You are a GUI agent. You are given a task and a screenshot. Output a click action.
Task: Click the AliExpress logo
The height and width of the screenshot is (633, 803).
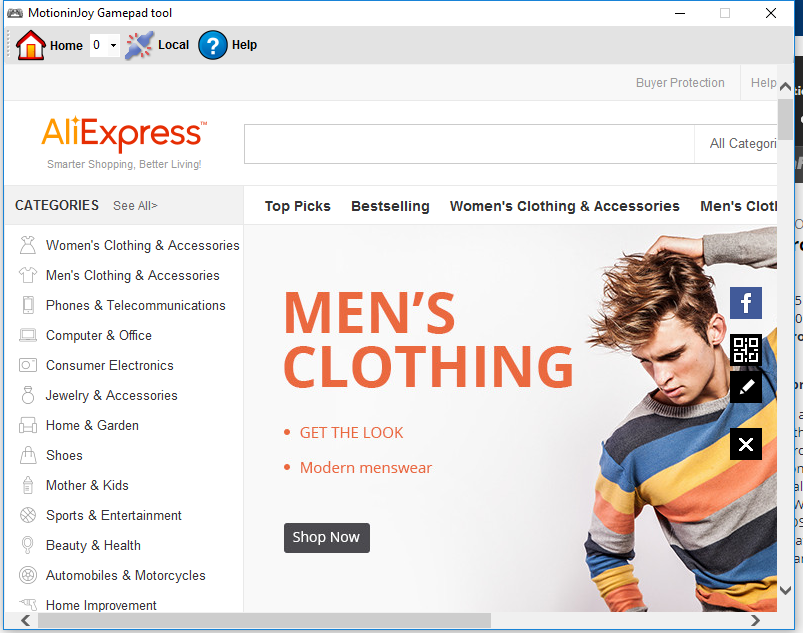(124, 135)
